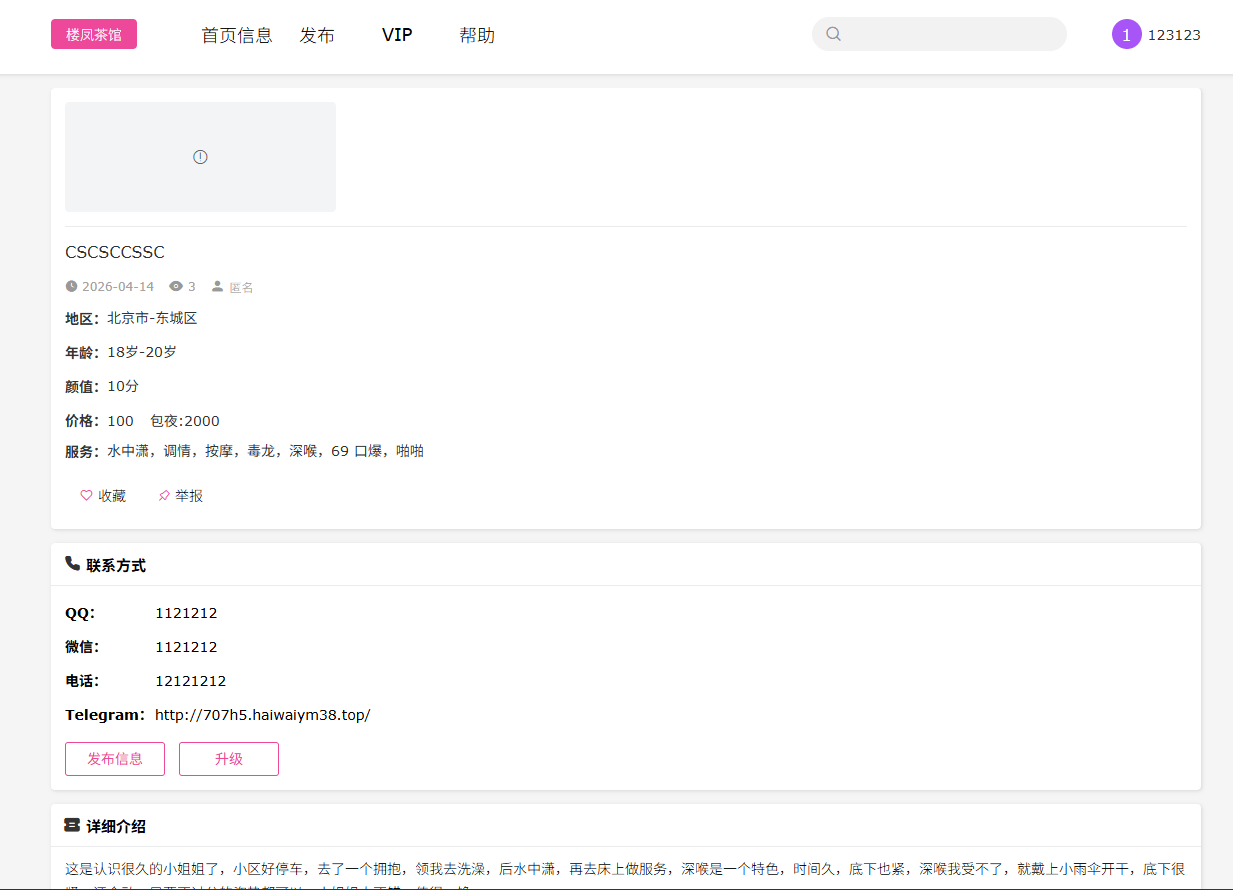The height and width of the screenshot is (890, 1233).
Task: Click the heart icon next to 收藏
Action: point(86,496)
